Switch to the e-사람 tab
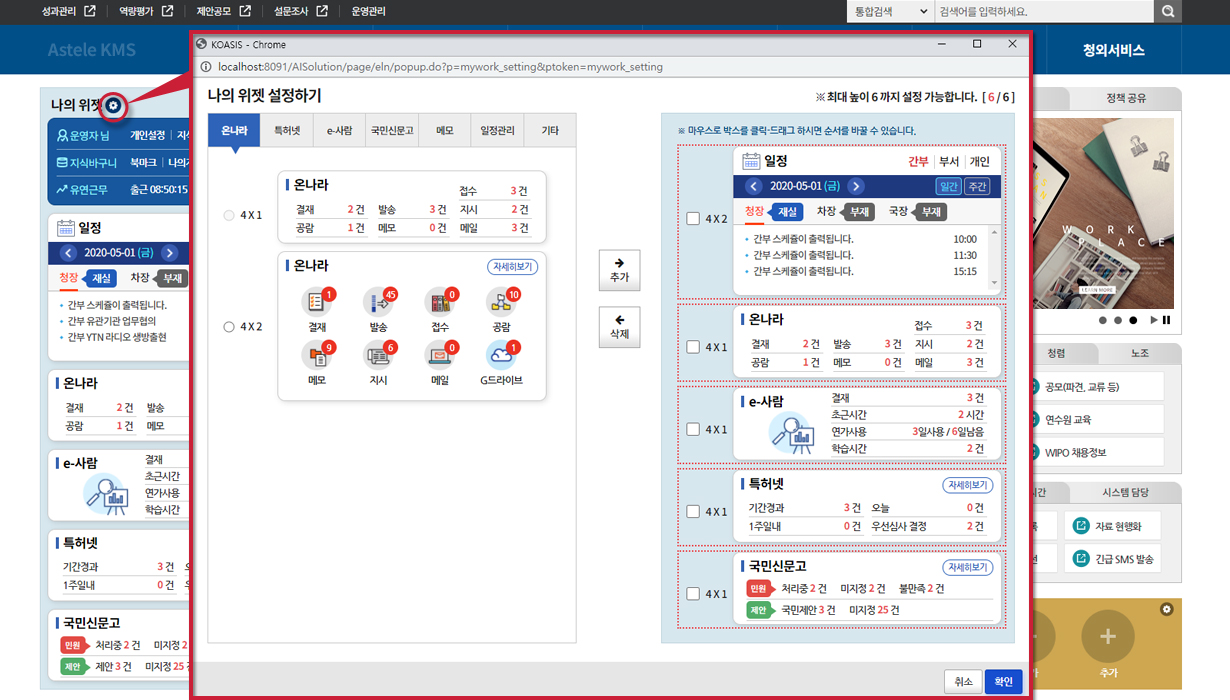The height and width of the screenshot is (700, 1230). pyautogui.click(x=339, y=131)
